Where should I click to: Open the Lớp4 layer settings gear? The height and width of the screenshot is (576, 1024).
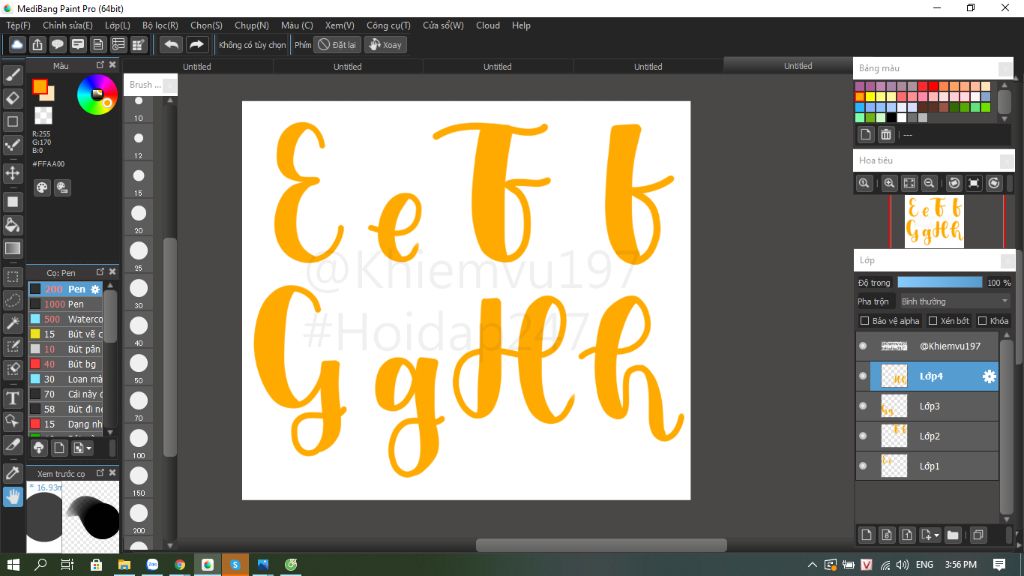pyautogui.click(x=989, y=376)
